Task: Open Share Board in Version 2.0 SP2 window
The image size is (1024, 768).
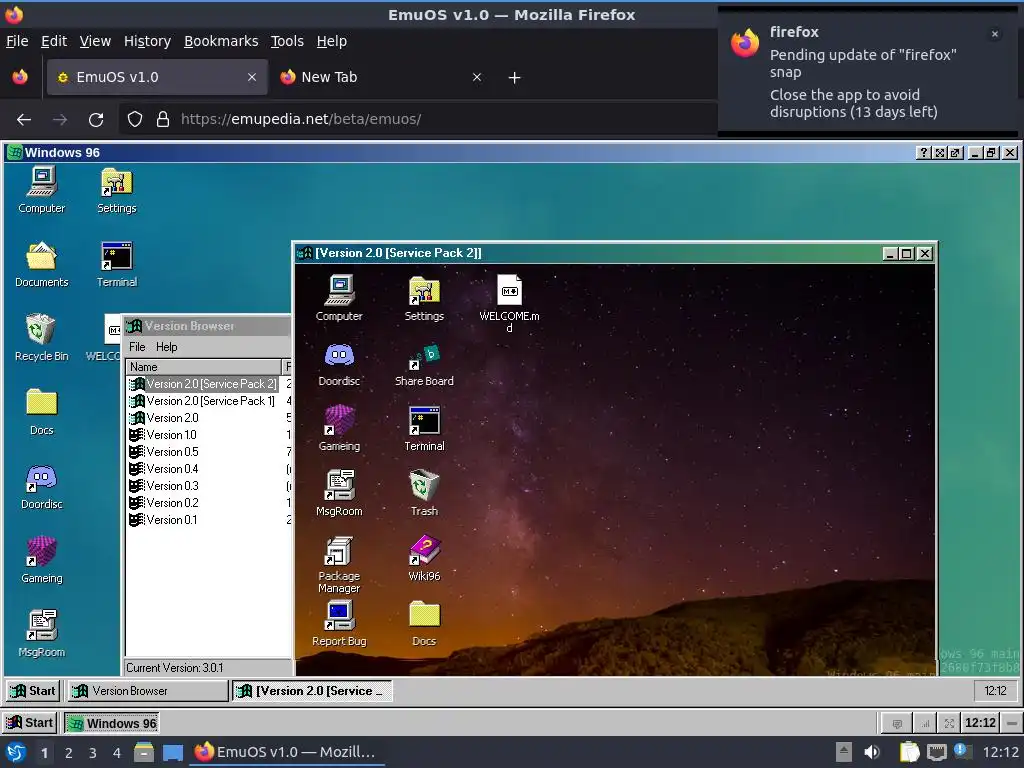Action: (x=424, y=364)
